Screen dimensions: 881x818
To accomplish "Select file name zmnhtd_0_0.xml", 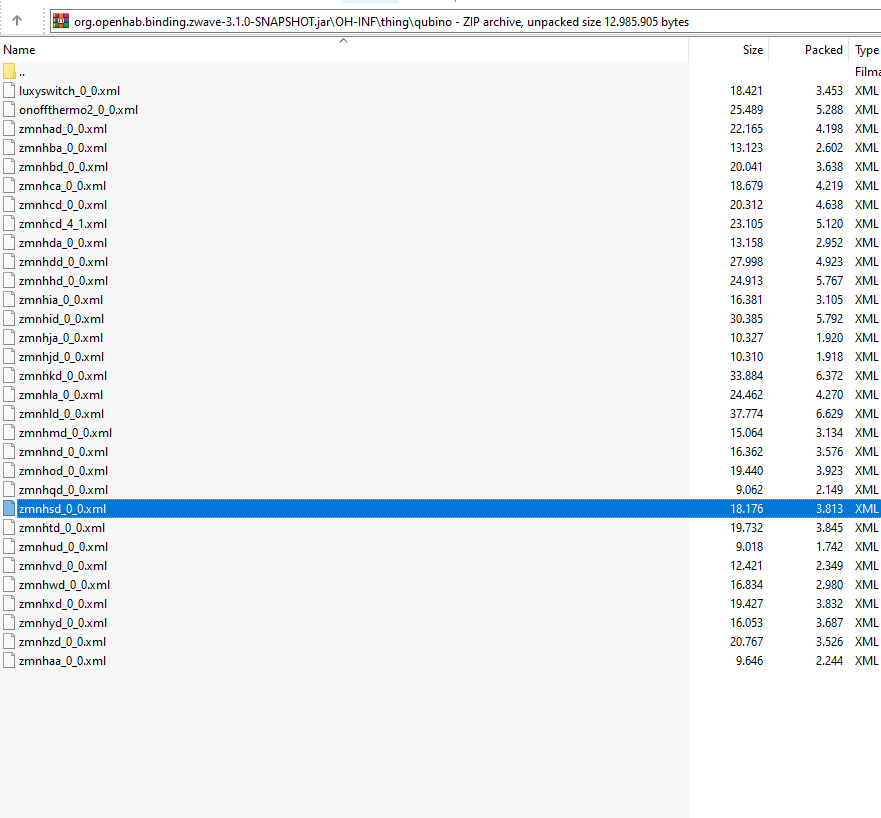I will [62, 528].
